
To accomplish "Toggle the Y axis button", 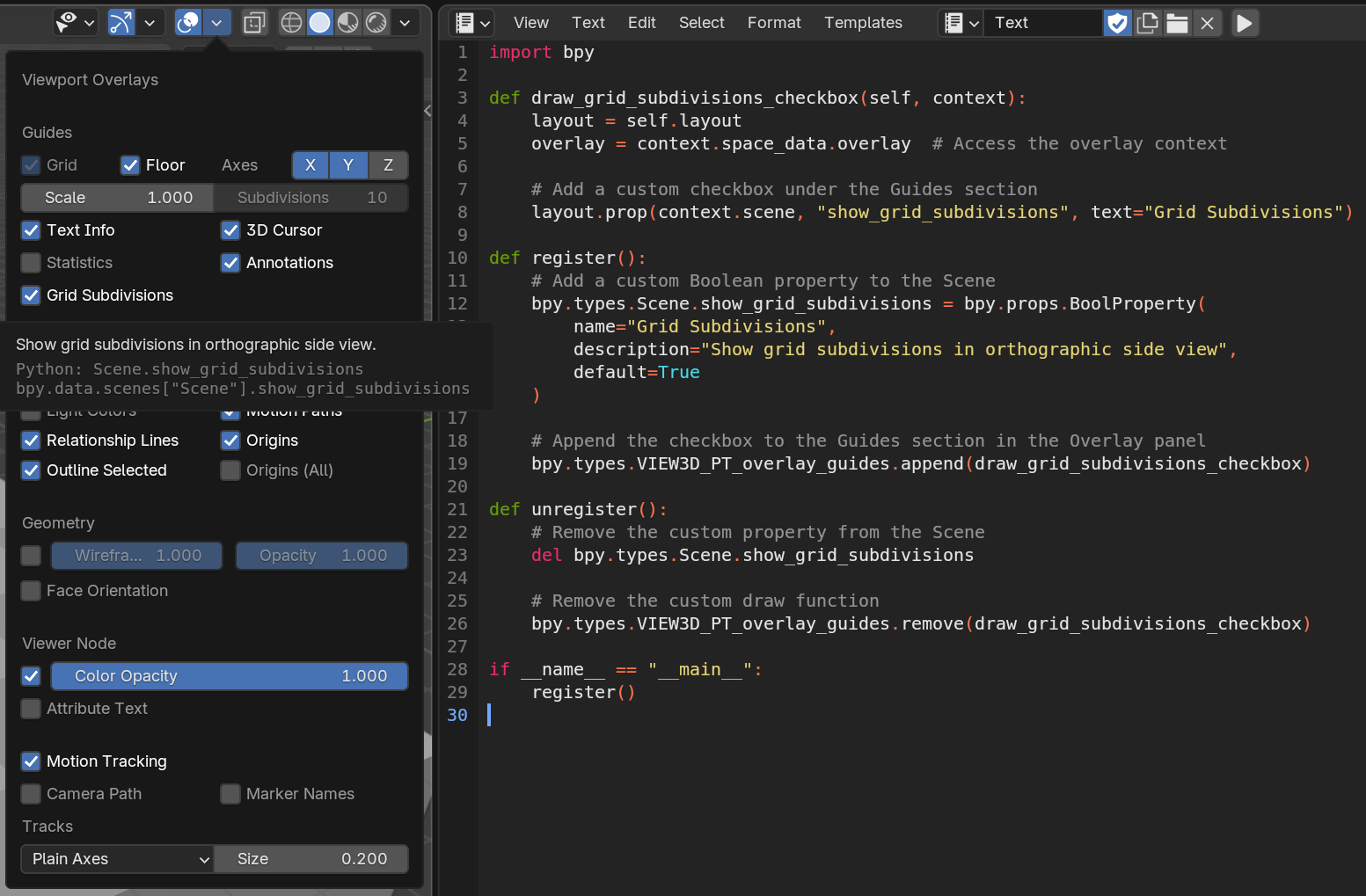I will [348, 165].
